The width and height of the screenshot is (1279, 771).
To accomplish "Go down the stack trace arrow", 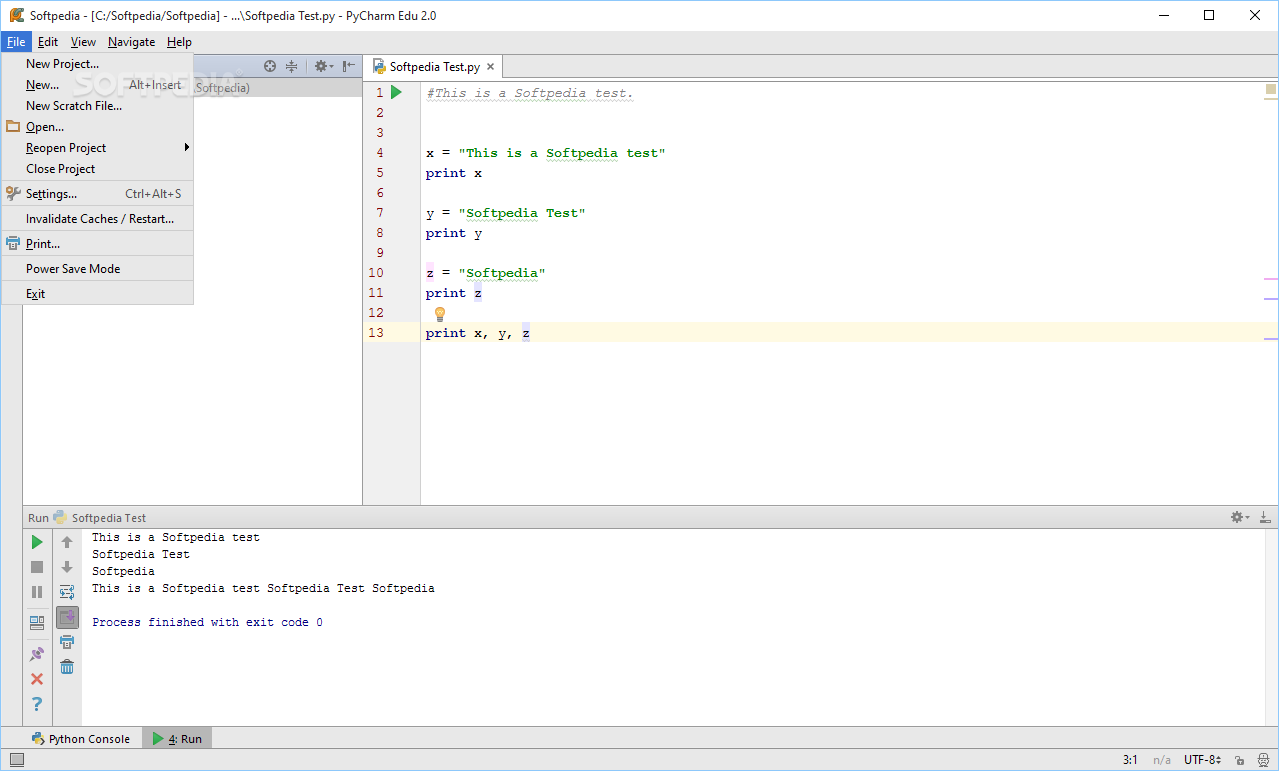I will click(x=67, y=567).
